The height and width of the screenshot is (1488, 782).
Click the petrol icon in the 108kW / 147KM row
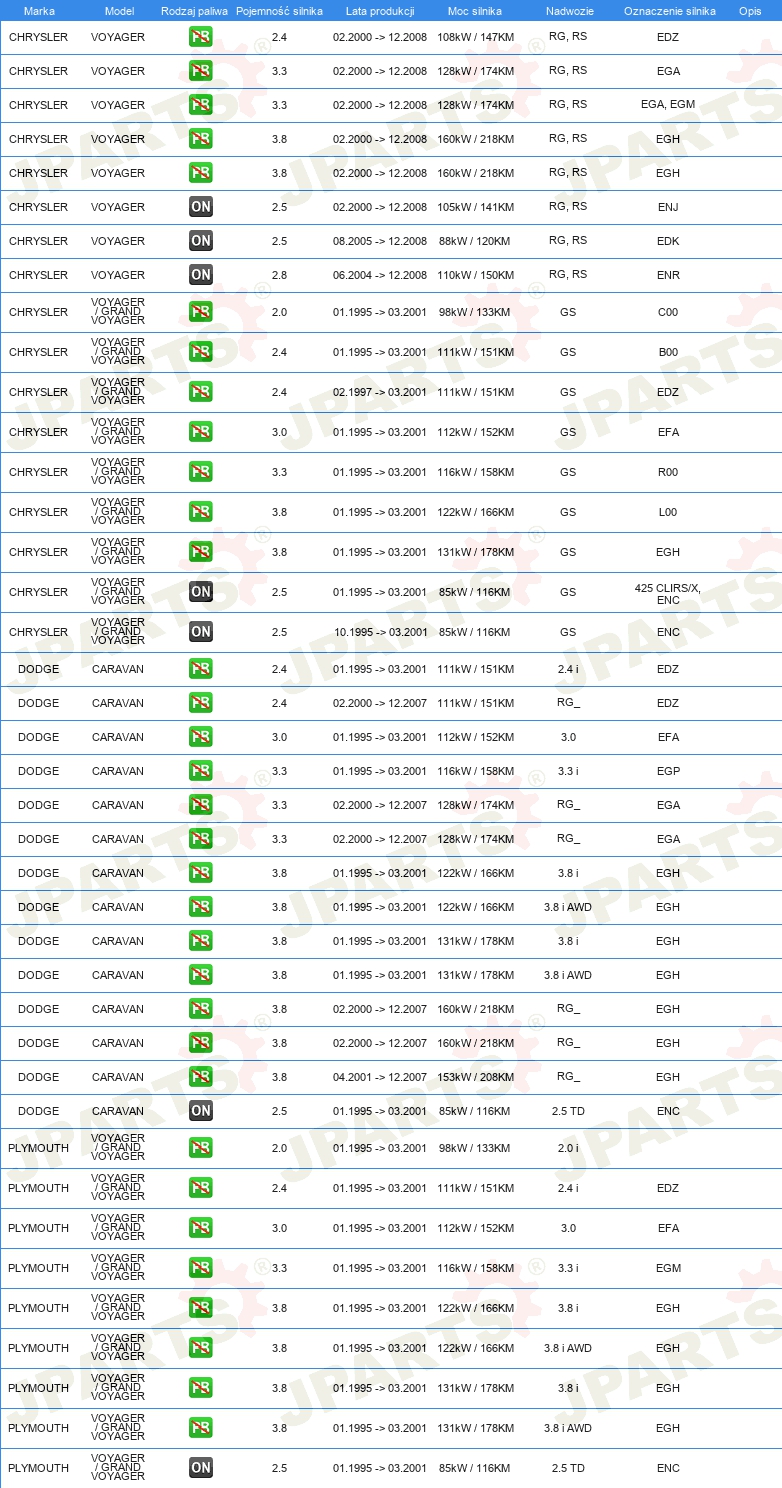coord(201,37)
